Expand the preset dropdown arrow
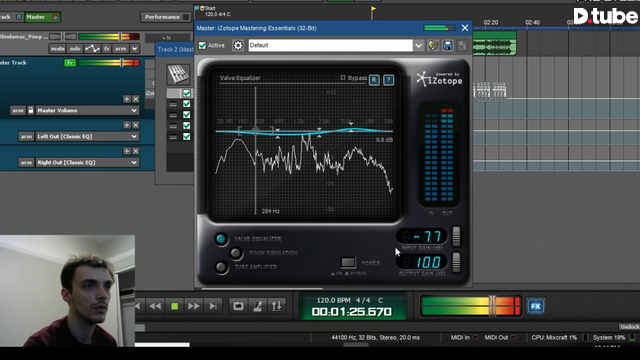The image size is (640, 360). (418, 45)
